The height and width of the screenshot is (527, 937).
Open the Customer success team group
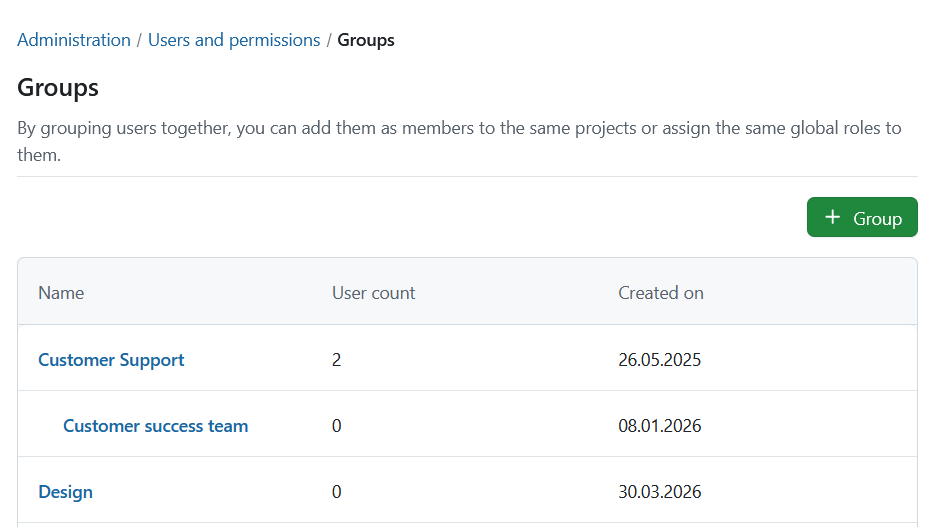click(155, 426)
